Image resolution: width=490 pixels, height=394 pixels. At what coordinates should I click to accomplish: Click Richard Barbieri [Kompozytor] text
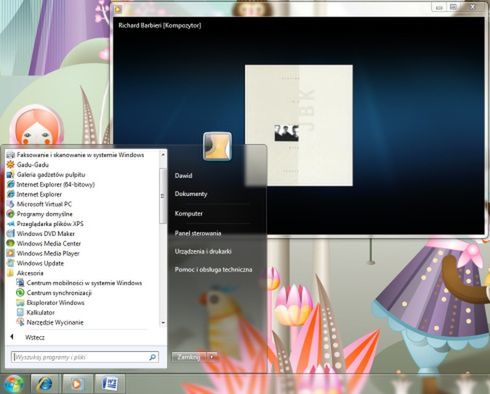coord(160,25)
